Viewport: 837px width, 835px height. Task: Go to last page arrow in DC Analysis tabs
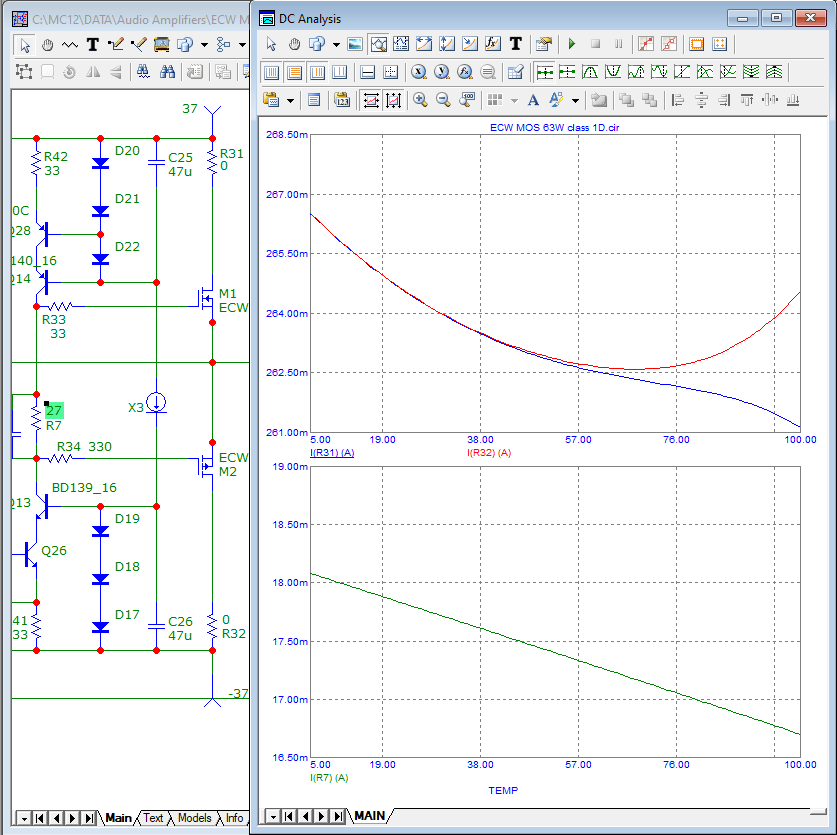(338, 816)
